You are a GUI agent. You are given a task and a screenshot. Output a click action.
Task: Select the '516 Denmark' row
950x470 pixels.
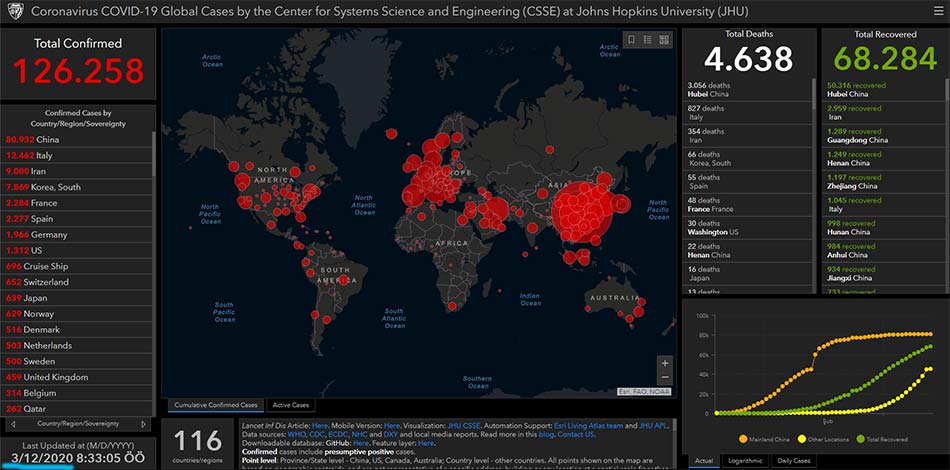[76, 329]
